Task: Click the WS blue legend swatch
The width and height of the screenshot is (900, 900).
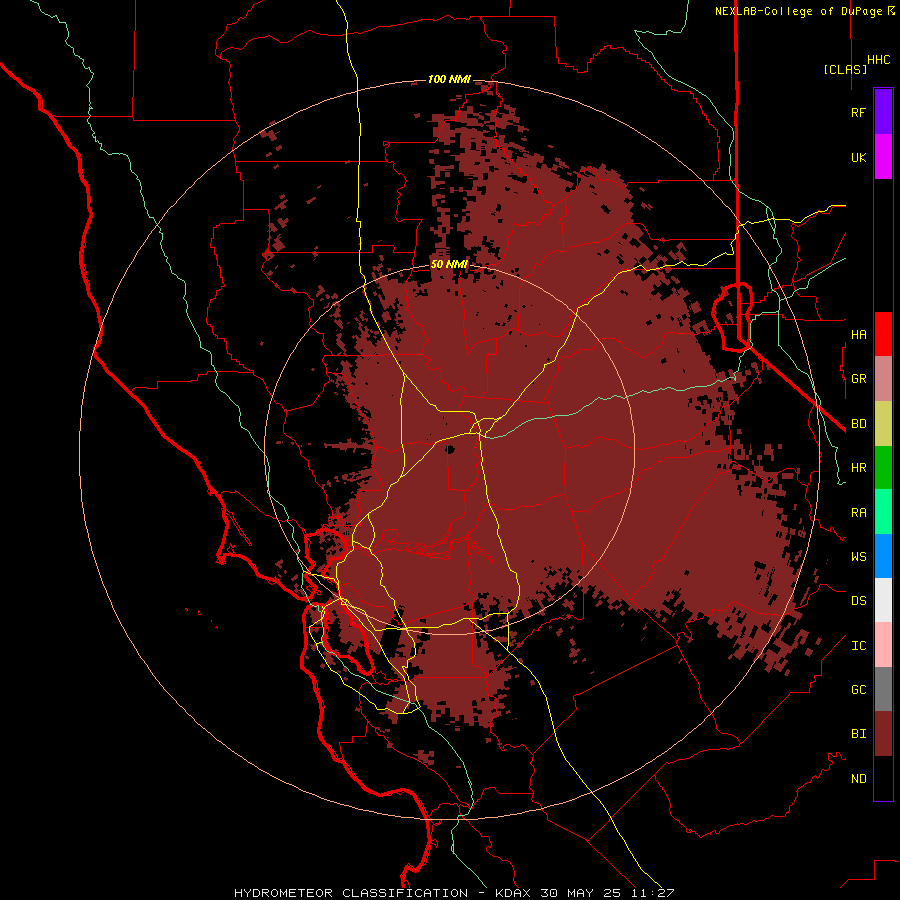Action: pos(883,556)
